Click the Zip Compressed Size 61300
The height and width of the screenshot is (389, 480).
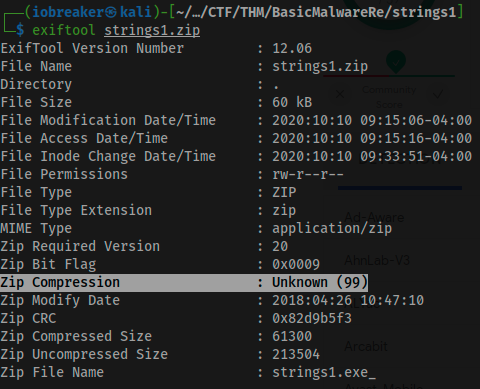click(292, 336)
